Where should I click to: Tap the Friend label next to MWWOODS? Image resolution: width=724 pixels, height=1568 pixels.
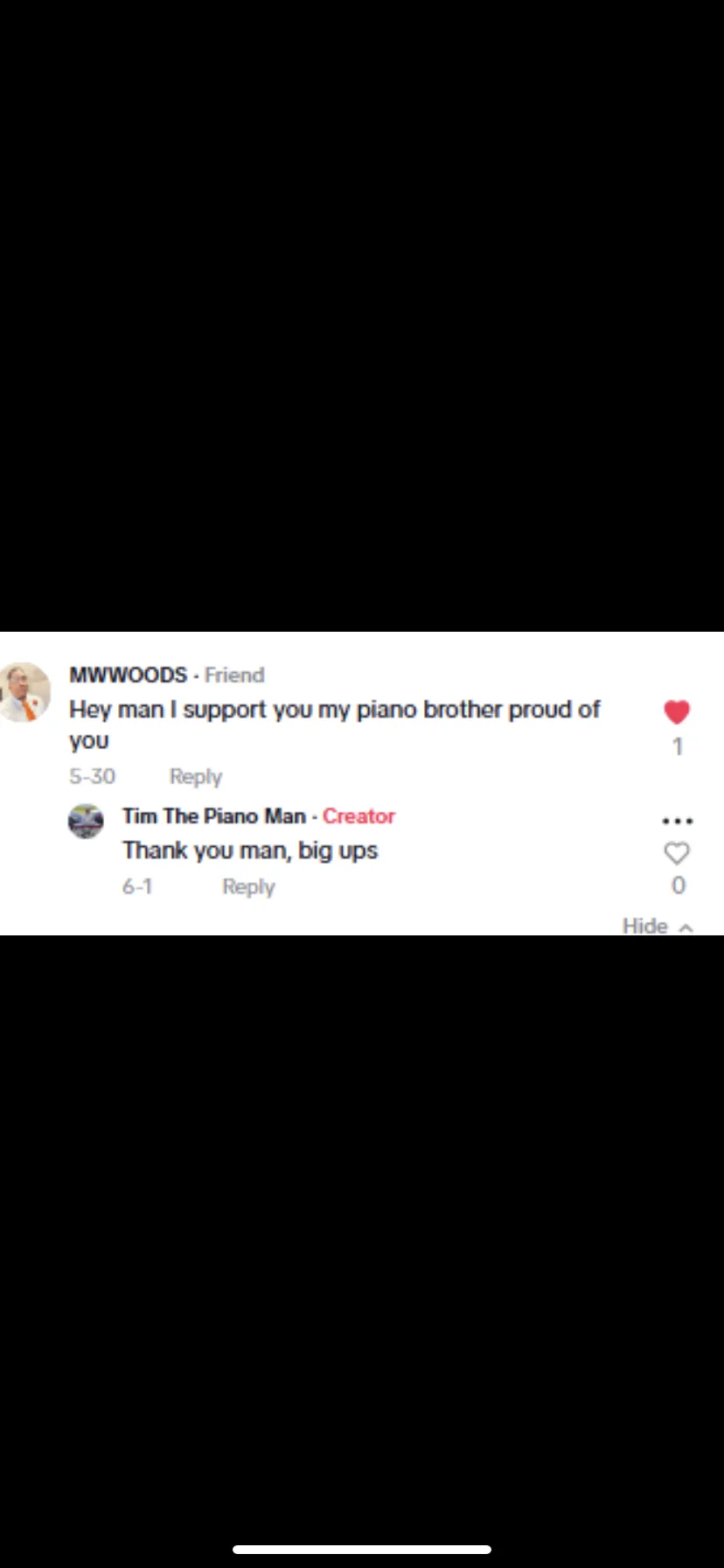(234, 675)
